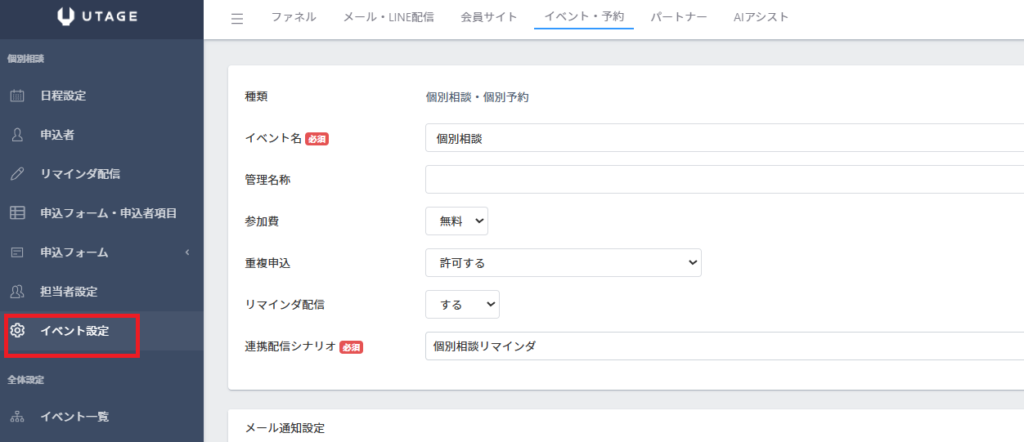1024x442 pixels.
Task: Click the sitemap icon beside イベント一覧
Action: pyautogui.click(x=17, y=417)
